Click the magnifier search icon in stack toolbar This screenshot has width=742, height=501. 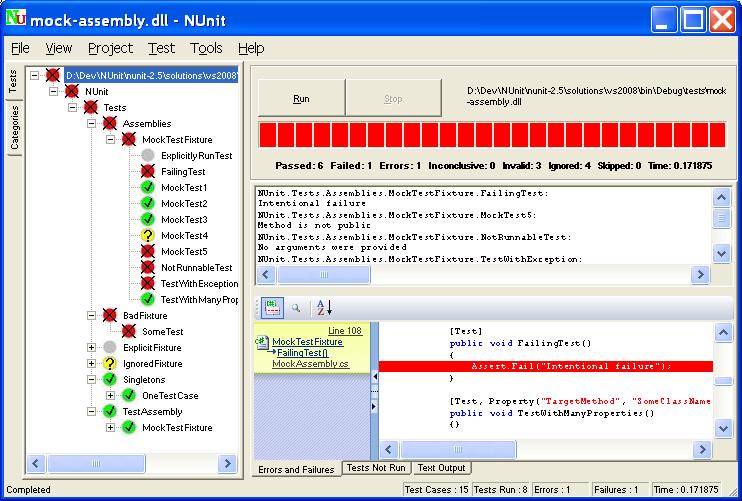pyautogui.click(x=296, y=308)
